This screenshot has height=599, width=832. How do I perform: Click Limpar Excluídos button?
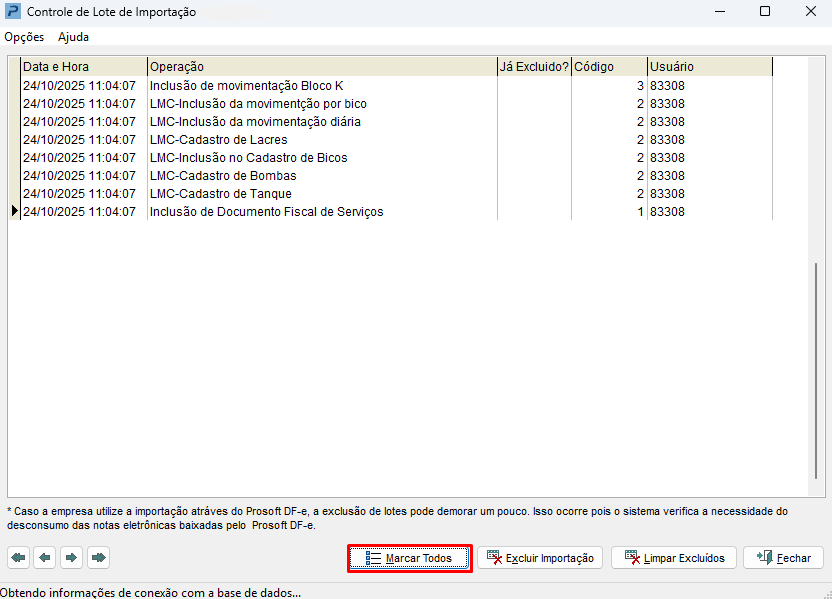[x=674, y=558]
